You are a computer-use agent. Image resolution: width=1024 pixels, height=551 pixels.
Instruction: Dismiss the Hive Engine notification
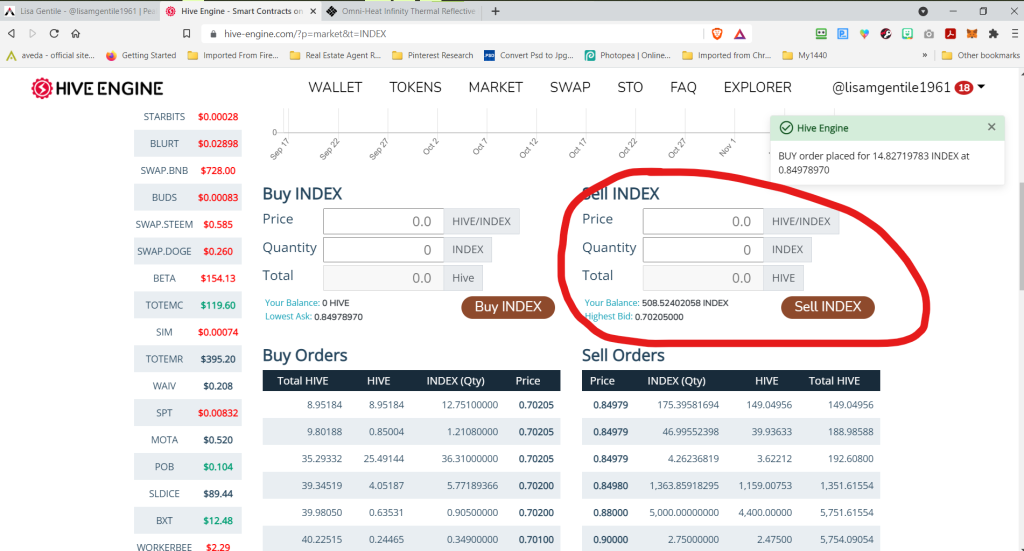click(x=991, y=127)
